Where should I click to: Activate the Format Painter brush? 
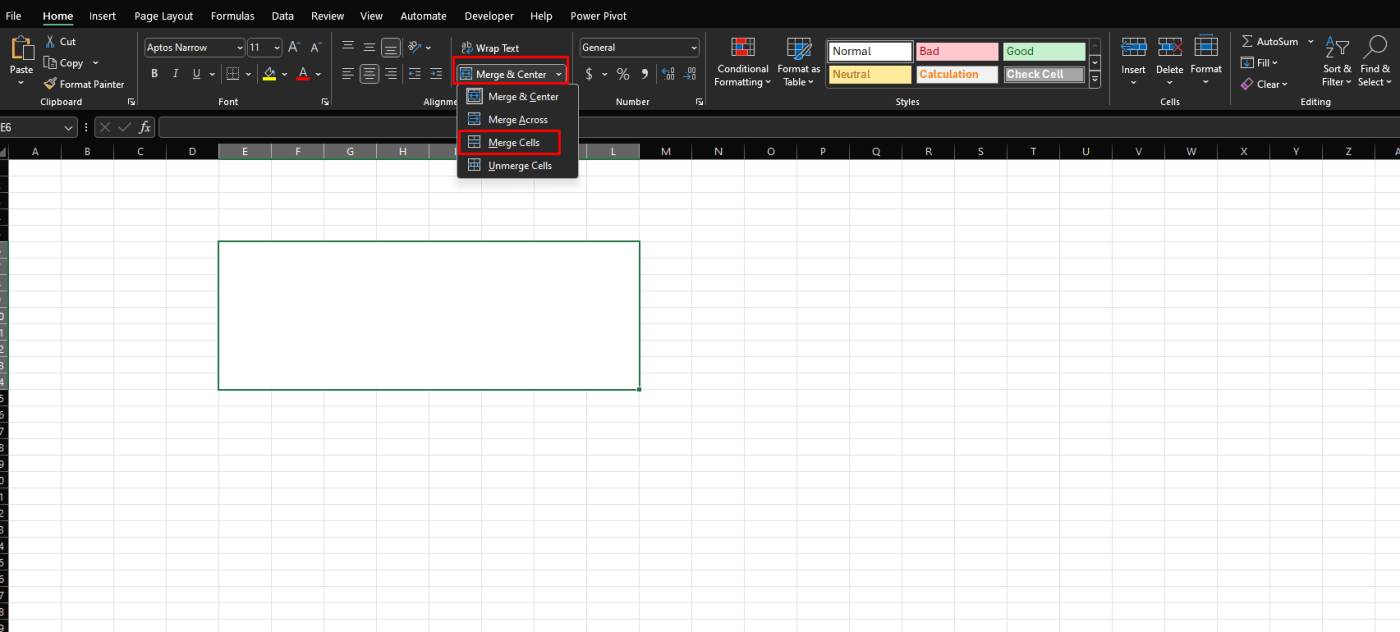[x=84, y=84]
